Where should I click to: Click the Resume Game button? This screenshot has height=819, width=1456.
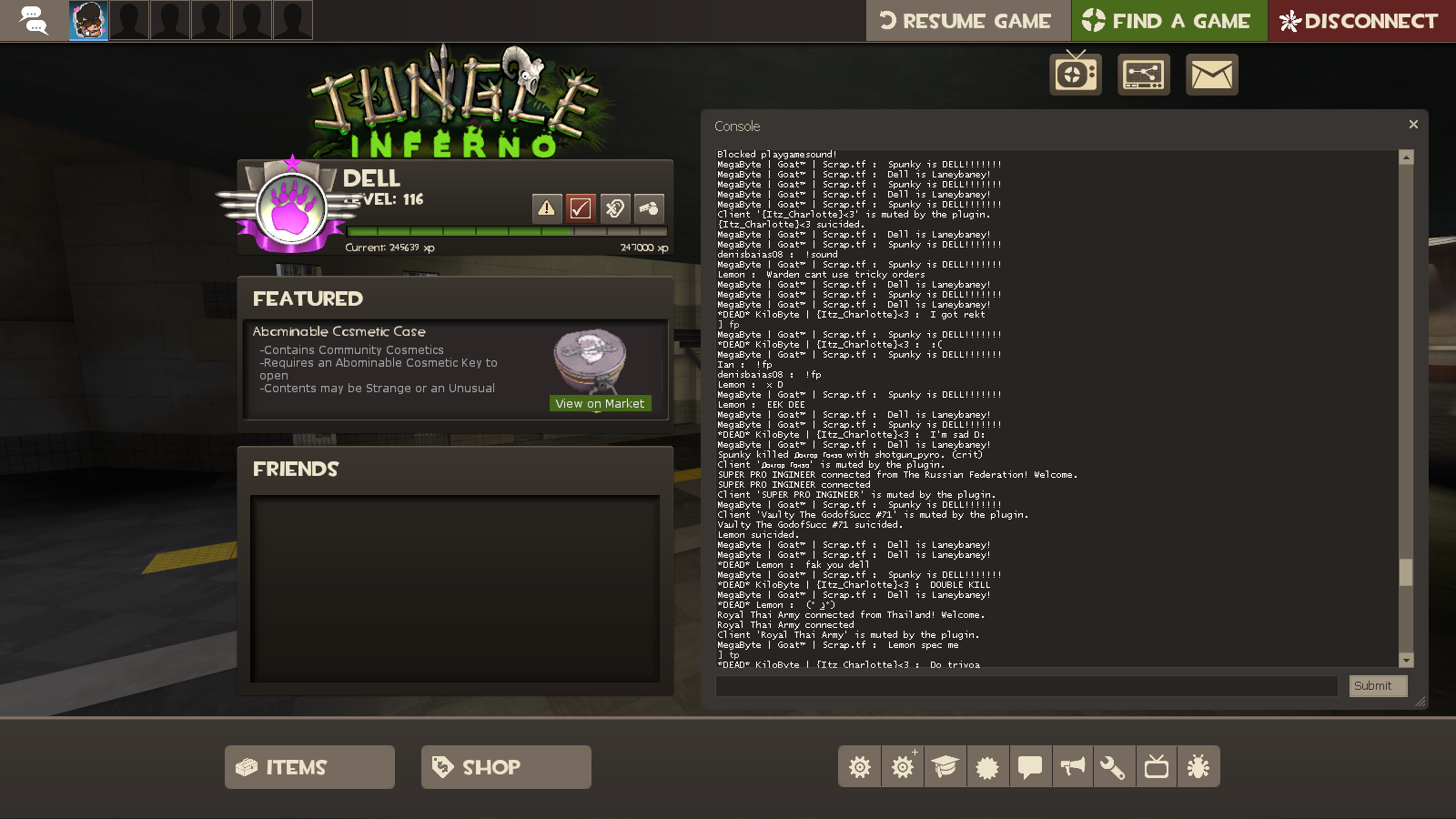[967, 20]
